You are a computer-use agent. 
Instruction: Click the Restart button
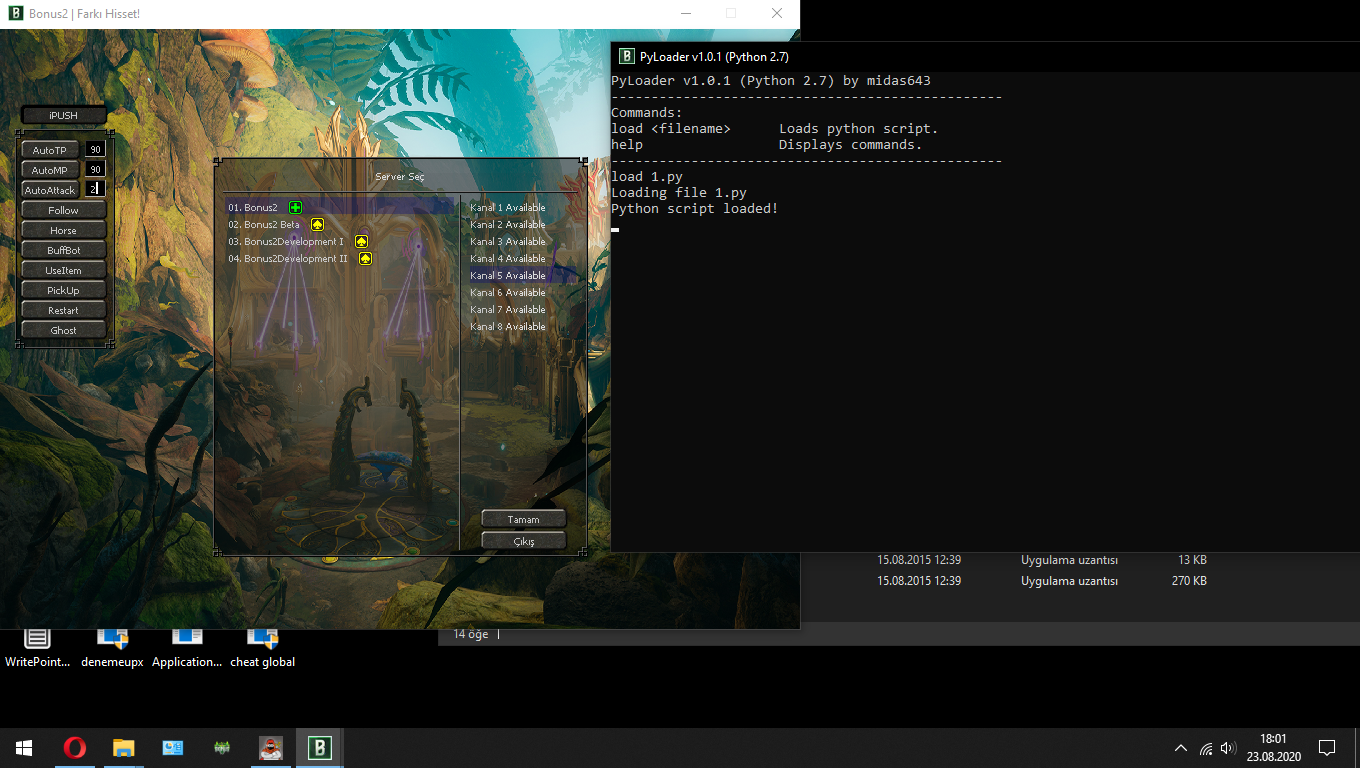tap(63, 310)
